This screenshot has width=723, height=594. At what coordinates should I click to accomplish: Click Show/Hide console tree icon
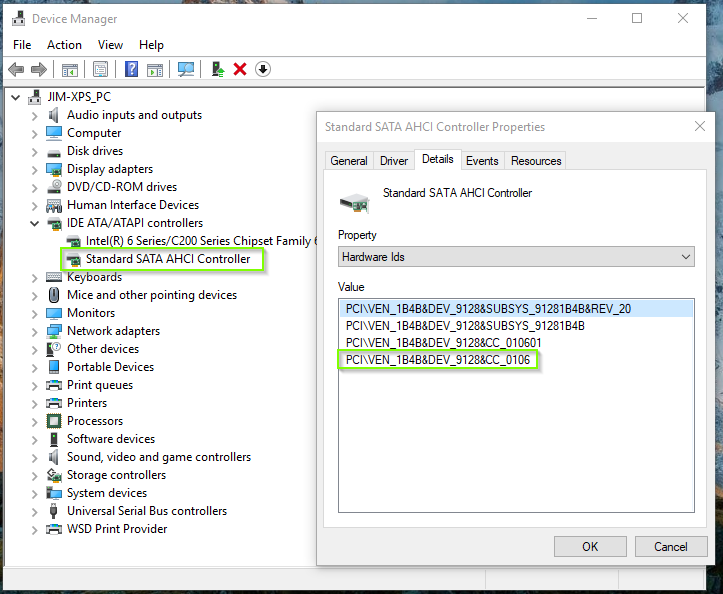(70, 69)
